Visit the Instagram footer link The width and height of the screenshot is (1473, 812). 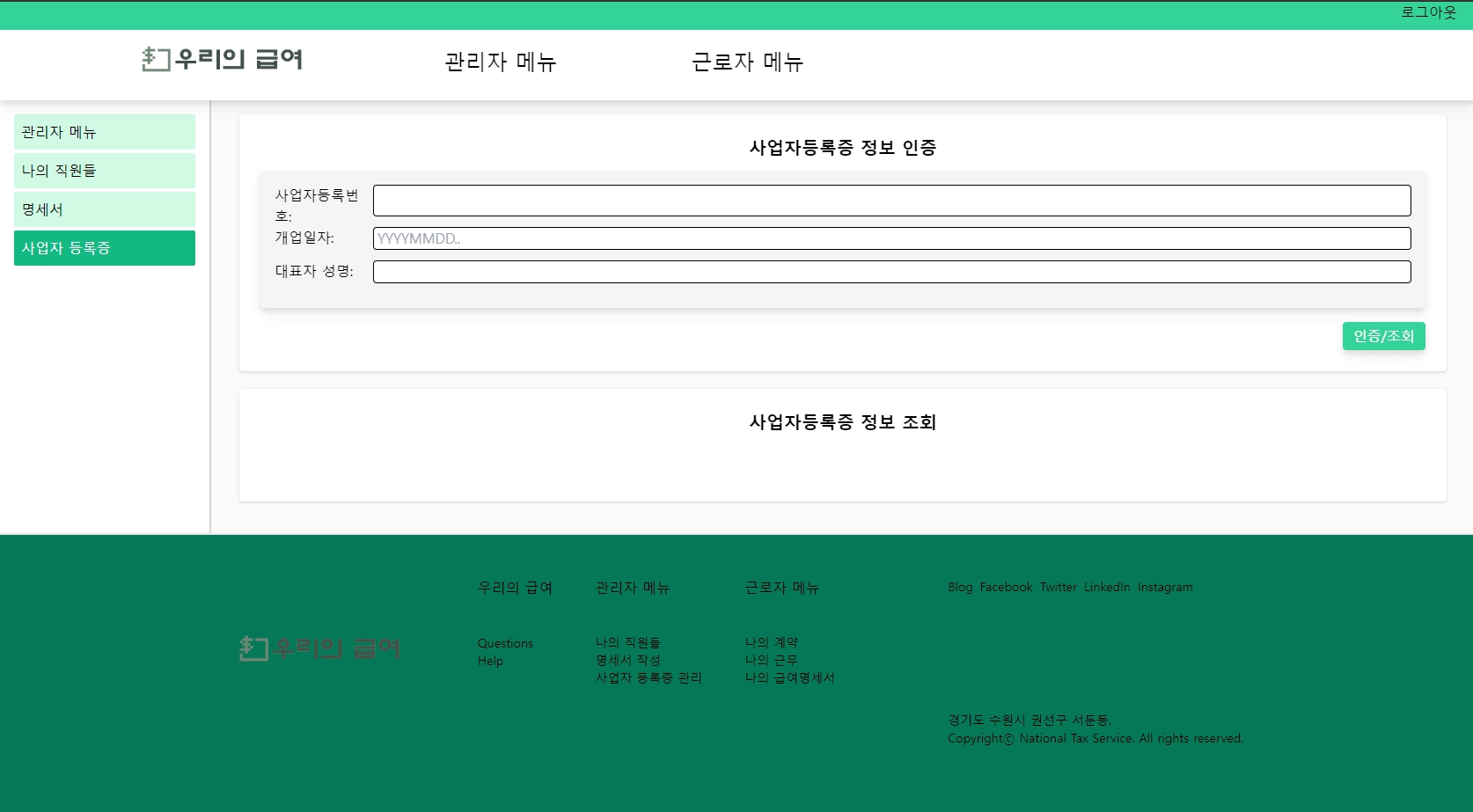(1165, 587)
